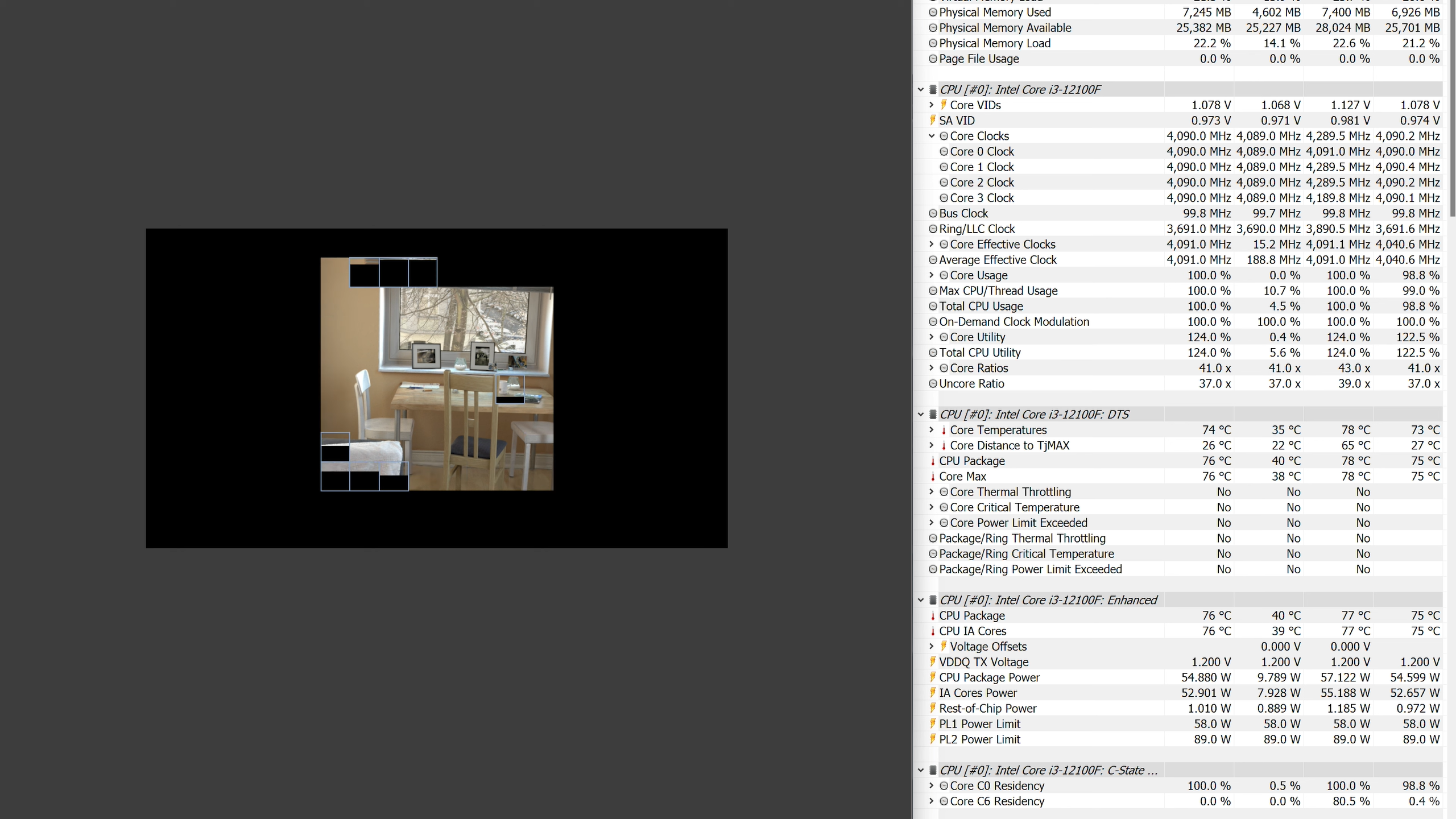This screenshot has height=819, width=1456.
Task: Collapse the Core Clocks row
Action: pos(932,136)
